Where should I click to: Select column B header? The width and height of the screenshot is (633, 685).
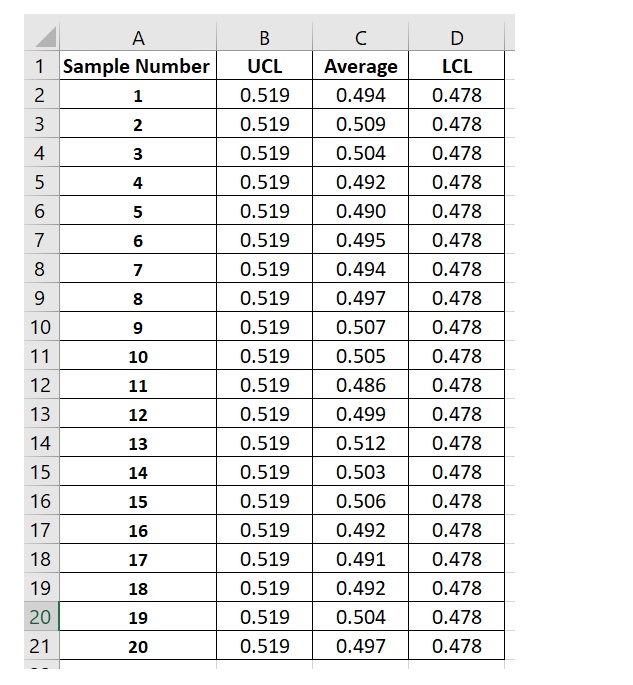[264, 39]
